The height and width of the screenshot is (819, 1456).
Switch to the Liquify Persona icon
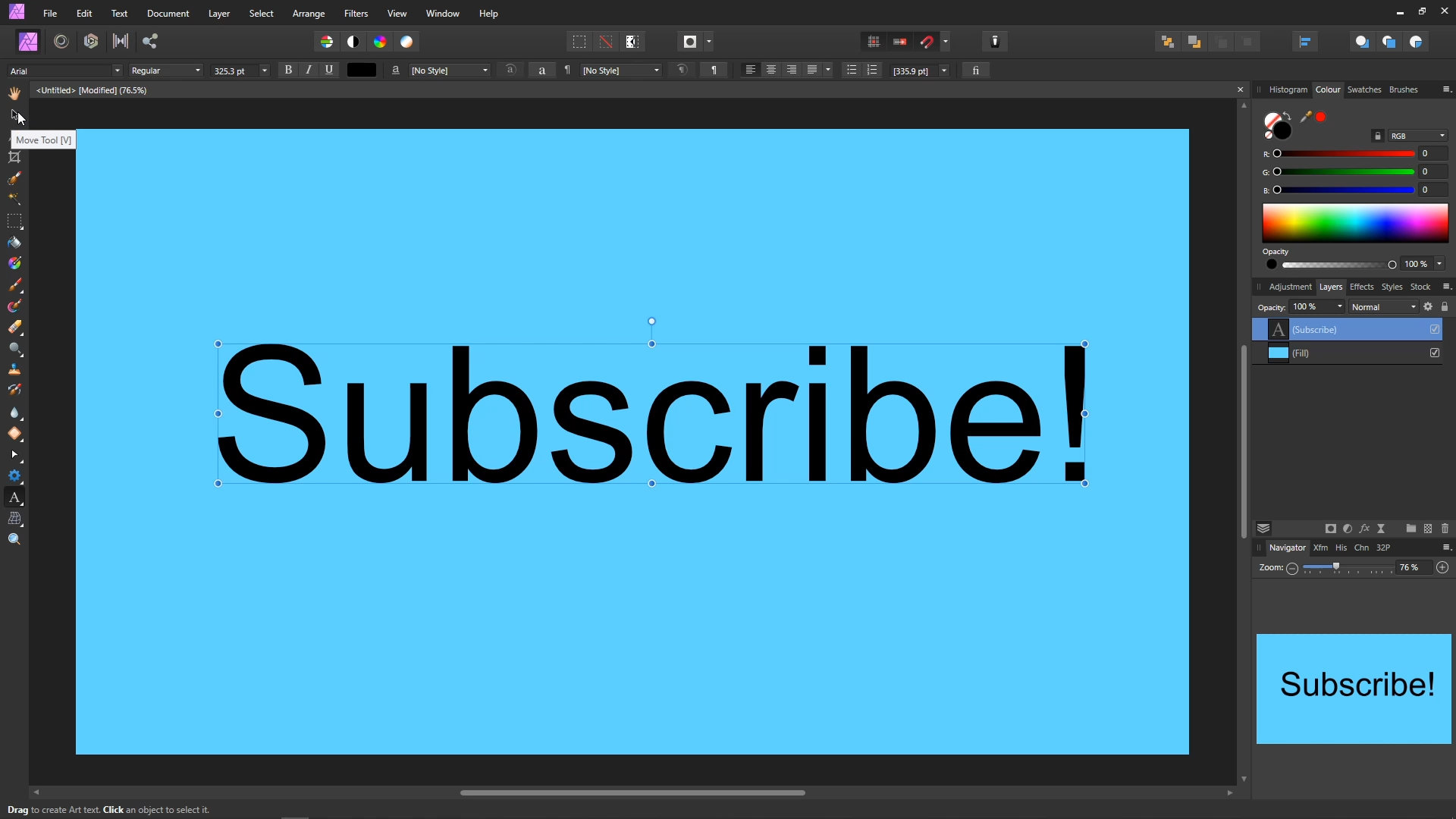[x=61, y=42]
